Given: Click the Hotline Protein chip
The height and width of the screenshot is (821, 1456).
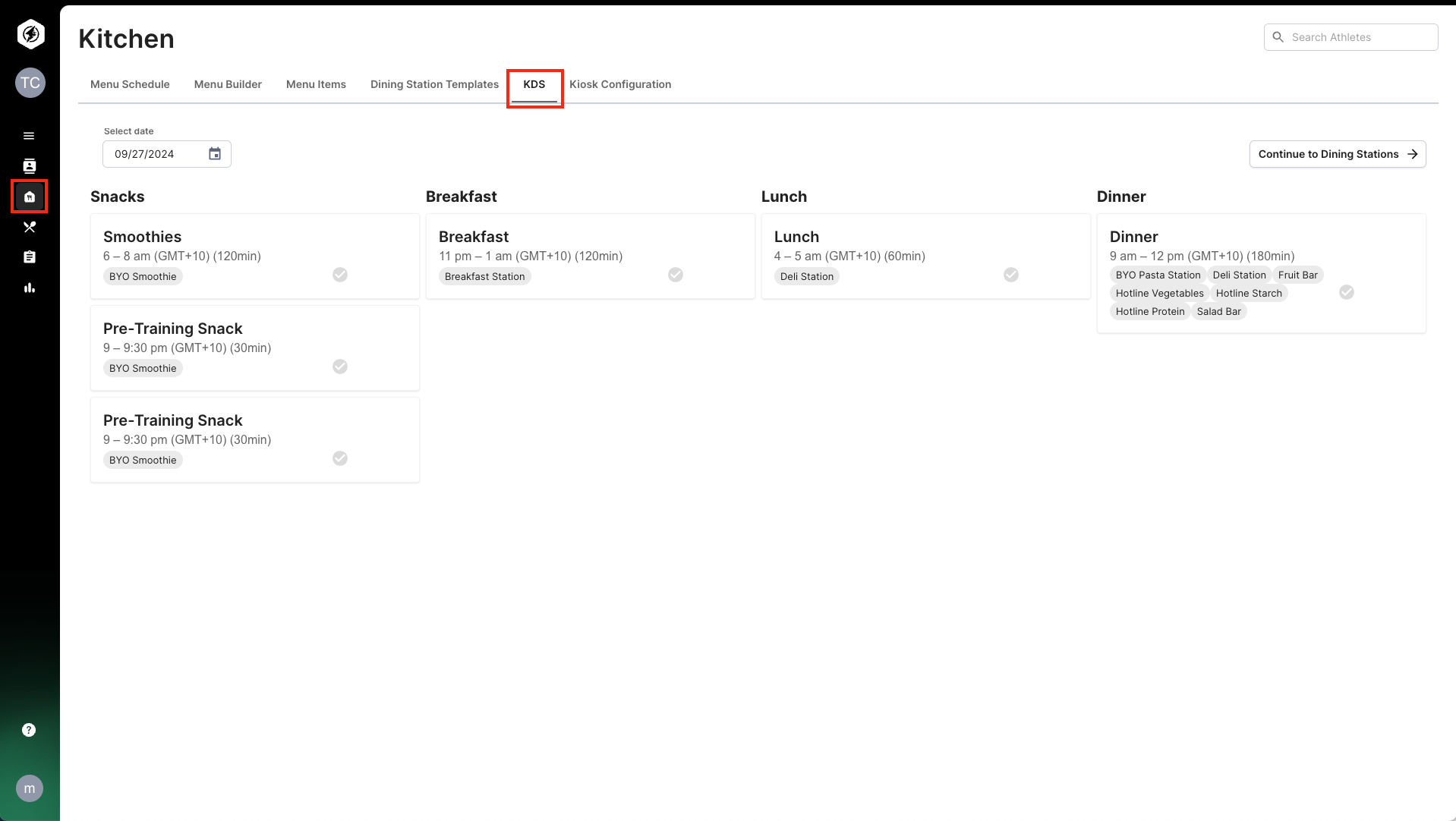Looking at the screenshot, I should point(1150,311).
